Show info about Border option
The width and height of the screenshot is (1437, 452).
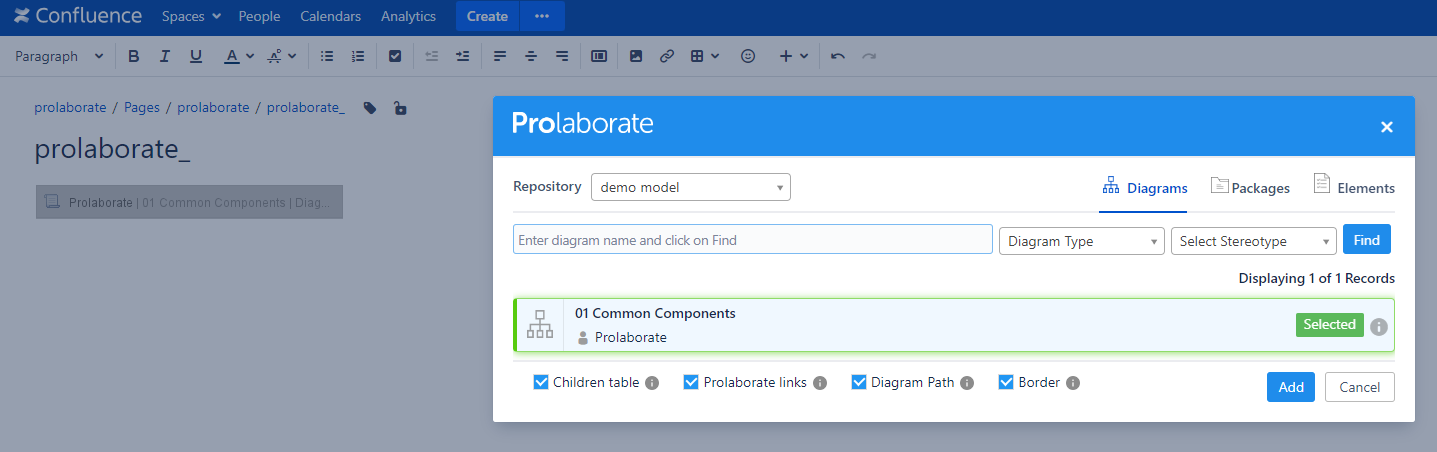1073,383
